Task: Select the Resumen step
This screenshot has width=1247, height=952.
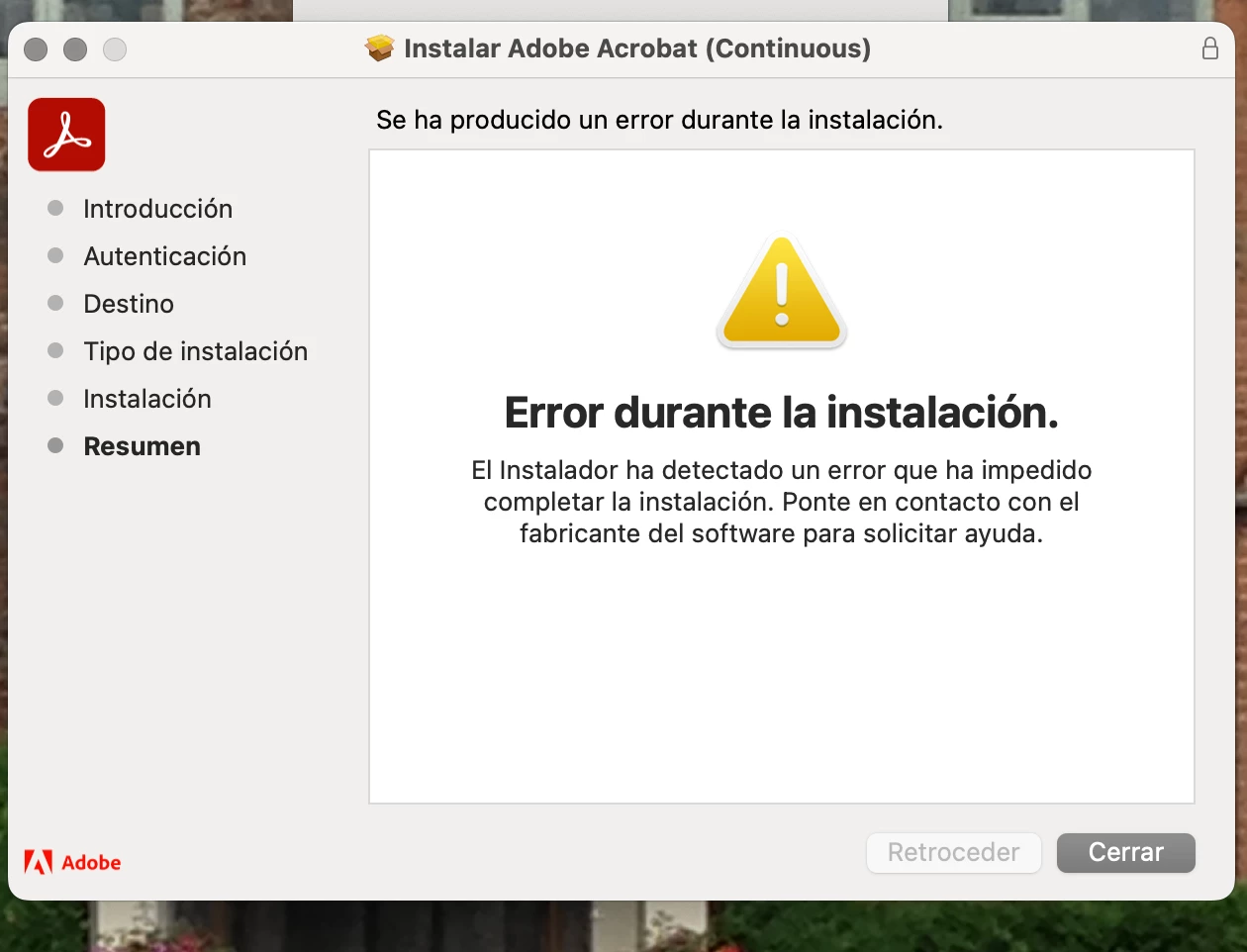Action: pos(142,446)
